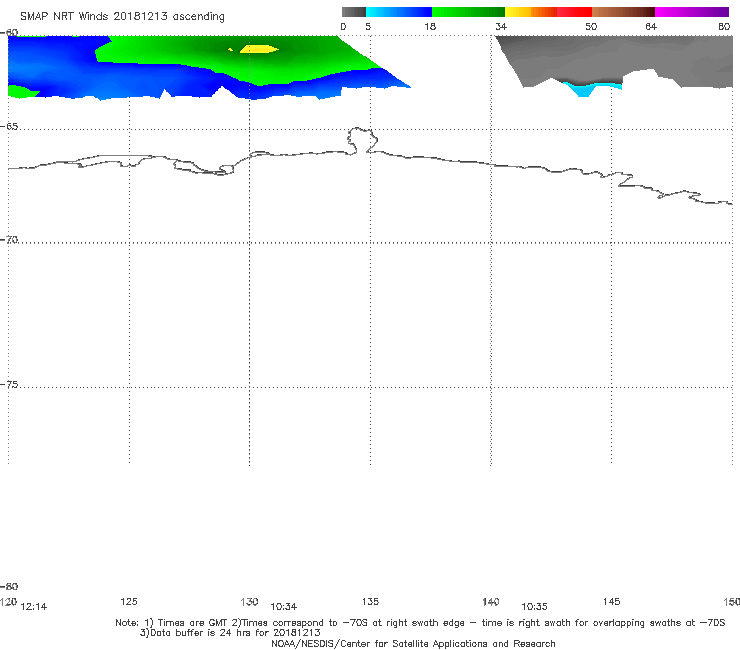Click the swath time "10:35"
Screen dimensions: 740x650
click(534, 607)
